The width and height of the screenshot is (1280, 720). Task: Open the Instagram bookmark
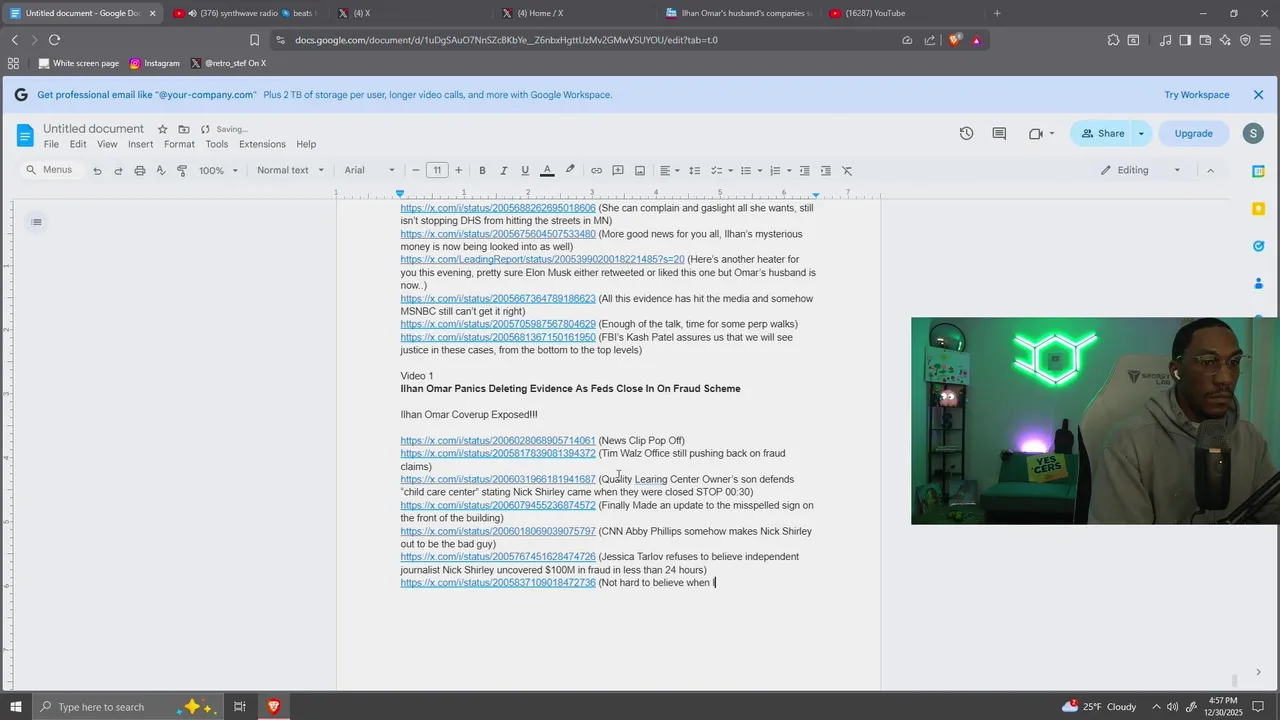155,63
